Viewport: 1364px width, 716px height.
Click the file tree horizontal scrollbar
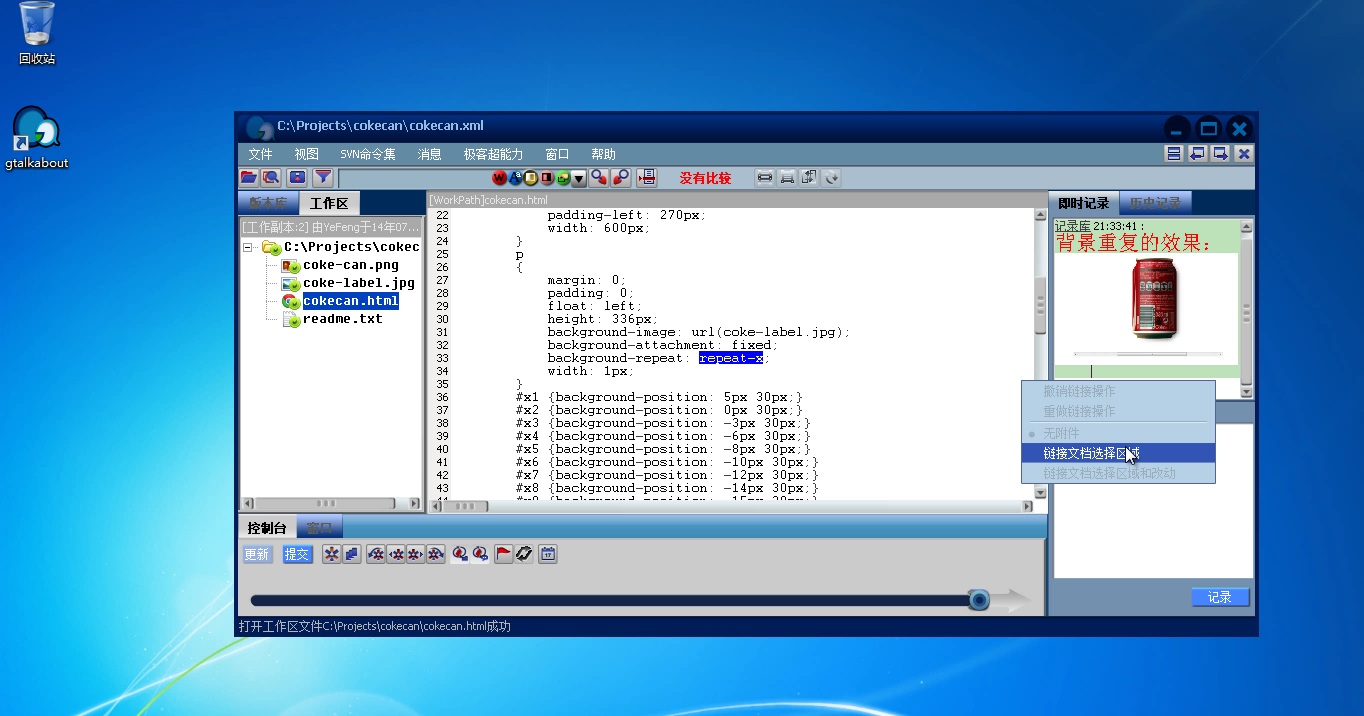[x=331, y=504]
